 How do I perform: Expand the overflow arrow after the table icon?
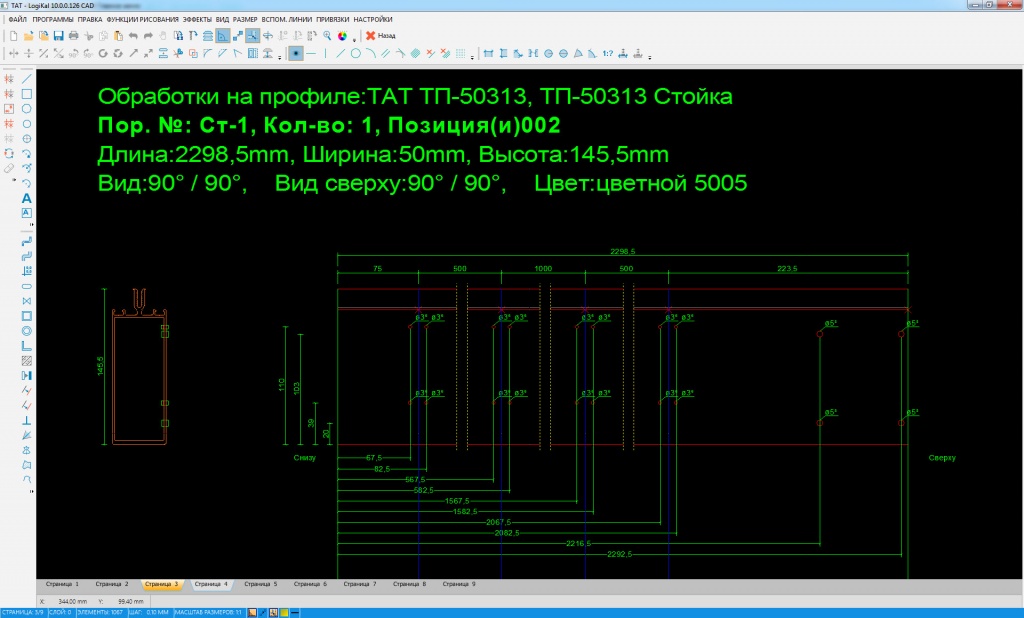click(x=280, y=57)
